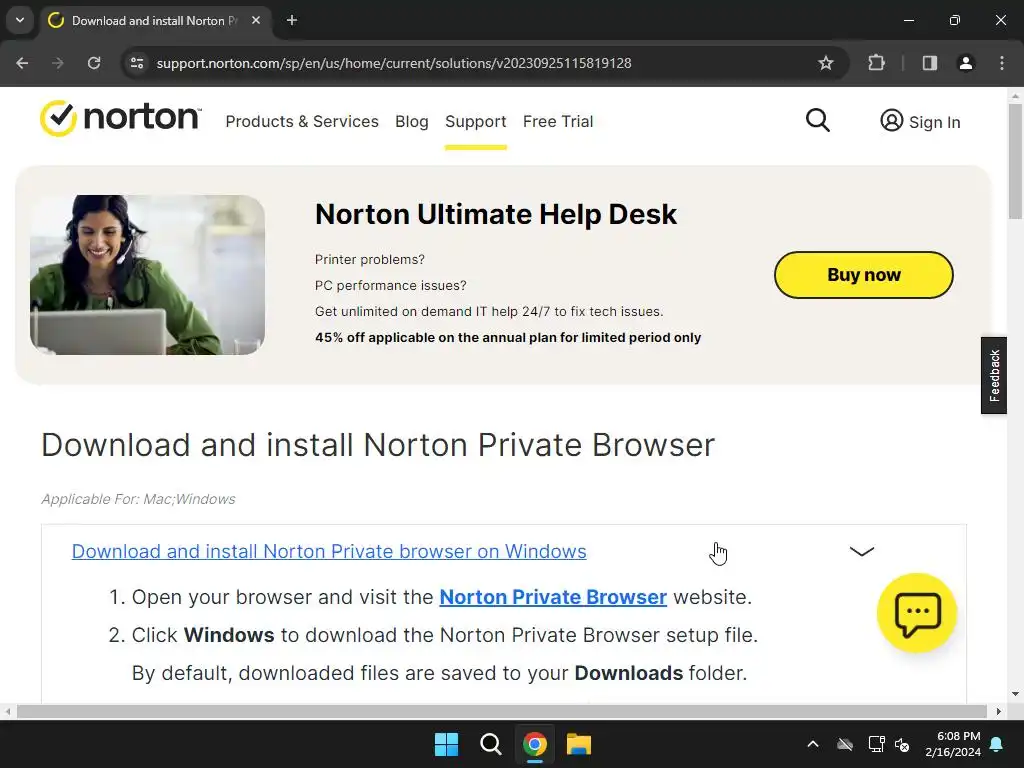Viewport: 1024px width, 768px height.
Task: Open Windows taskbar search
Action: click(x=490, y=744)
